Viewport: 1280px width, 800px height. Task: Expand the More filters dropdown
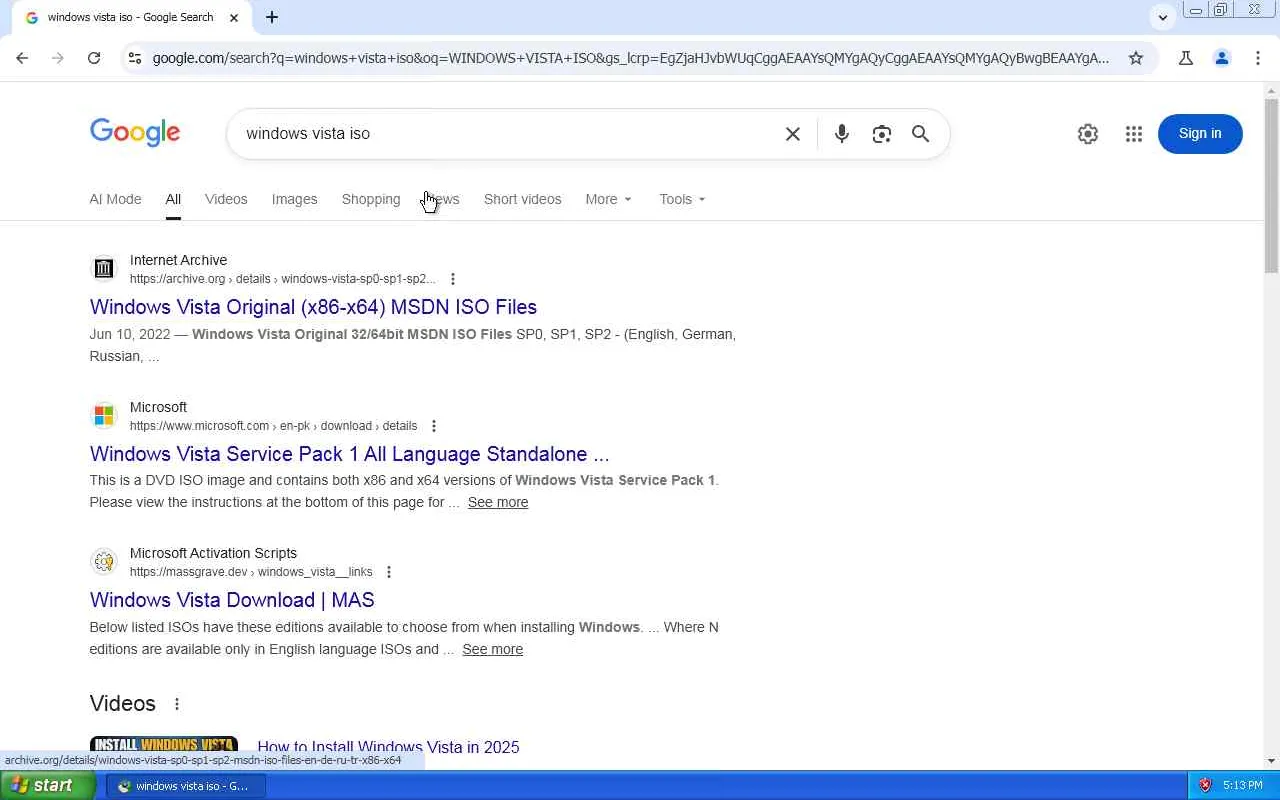pyautogui.click(x=608, y=199)
